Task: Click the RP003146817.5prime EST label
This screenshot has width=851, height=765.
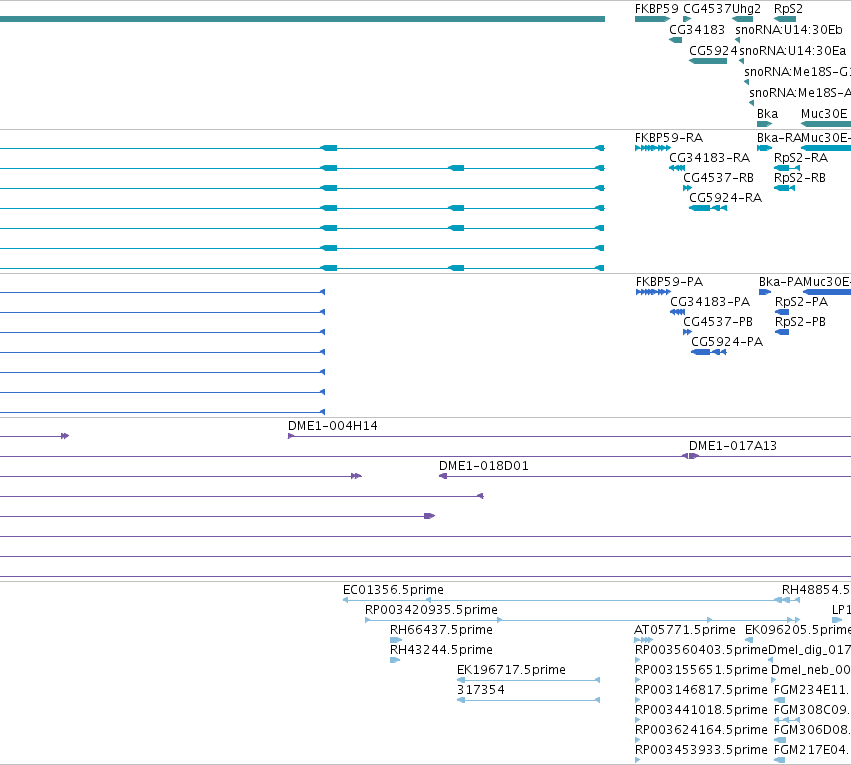Action: pyautogui.click(x=701, y=691)
